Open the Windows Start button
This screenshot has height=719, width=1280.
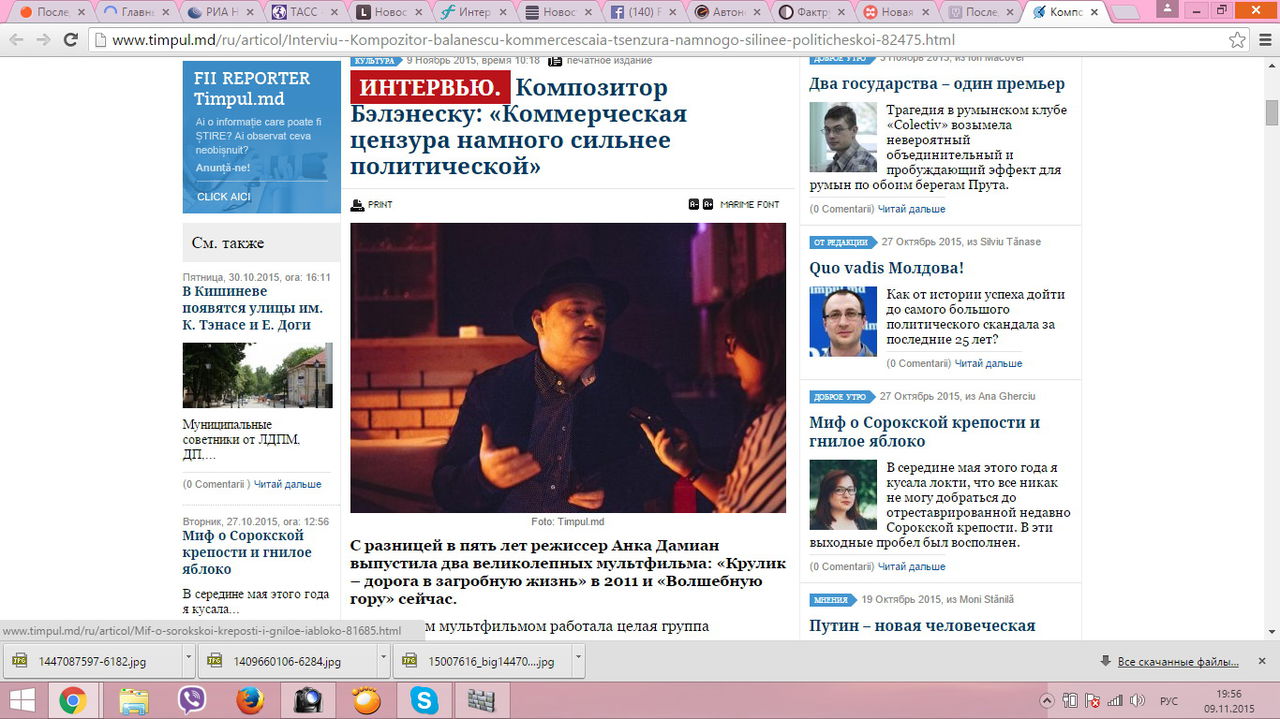pos(22,700)
